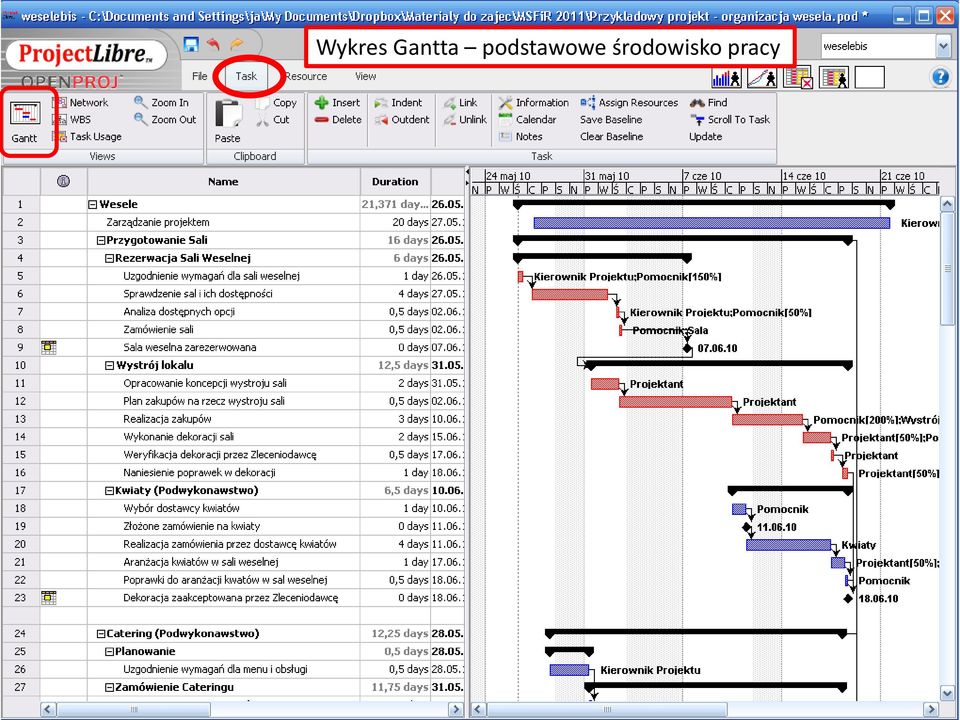Open the Calendar option
Viewport: 960px width, 720px height.
527,119
